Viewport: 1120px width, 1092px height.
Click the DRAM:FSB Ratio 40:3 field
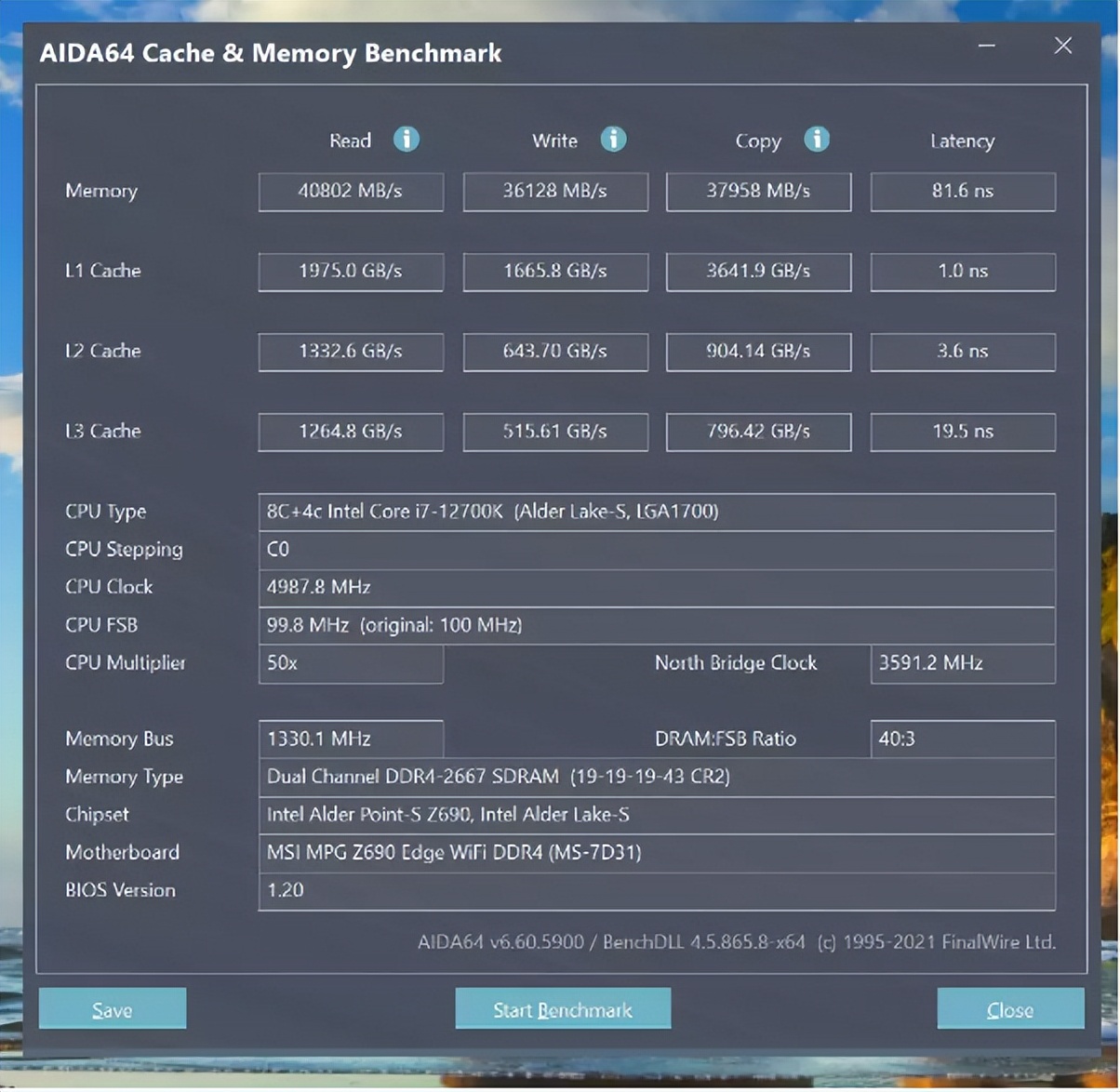(x=963, y=739)
